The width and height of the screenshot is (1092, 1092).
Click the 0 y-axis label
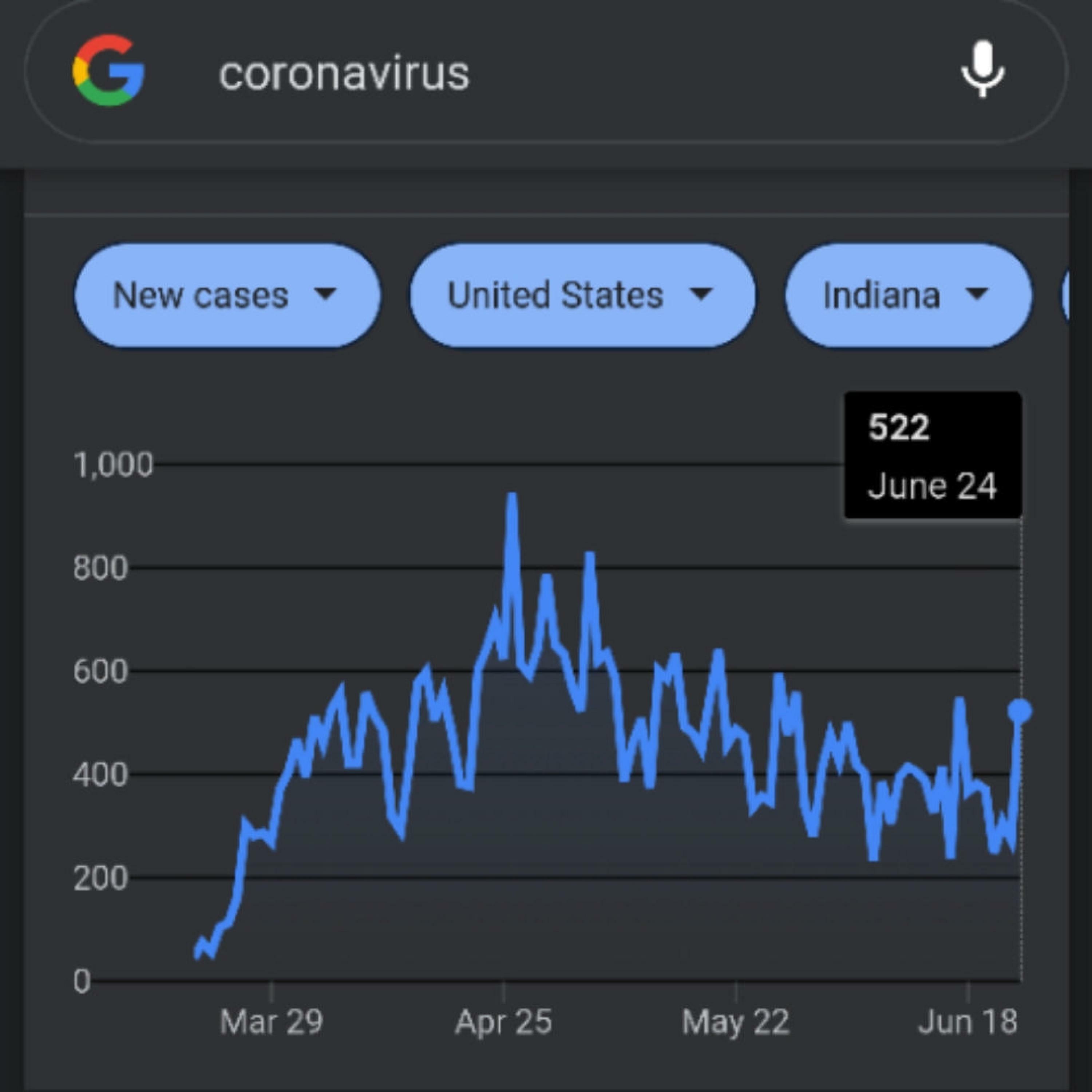(82, 981)
